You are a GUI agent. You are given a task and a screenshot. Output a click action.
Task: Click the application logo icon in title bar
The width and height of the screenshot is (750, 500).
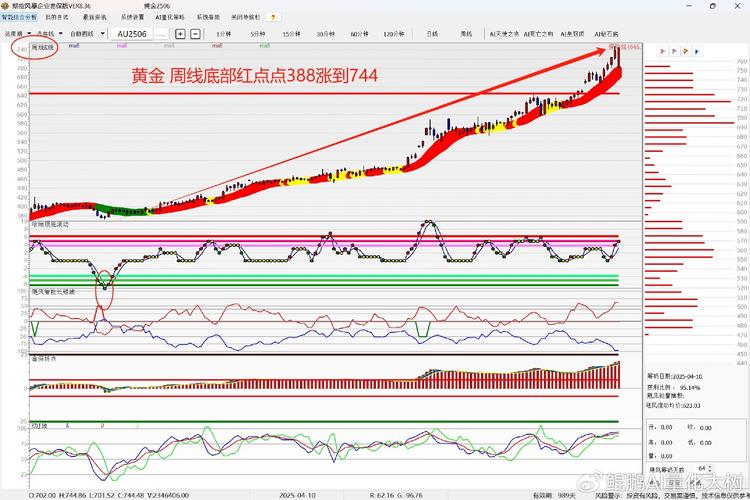pyautogui.click(x=5, y=6)
